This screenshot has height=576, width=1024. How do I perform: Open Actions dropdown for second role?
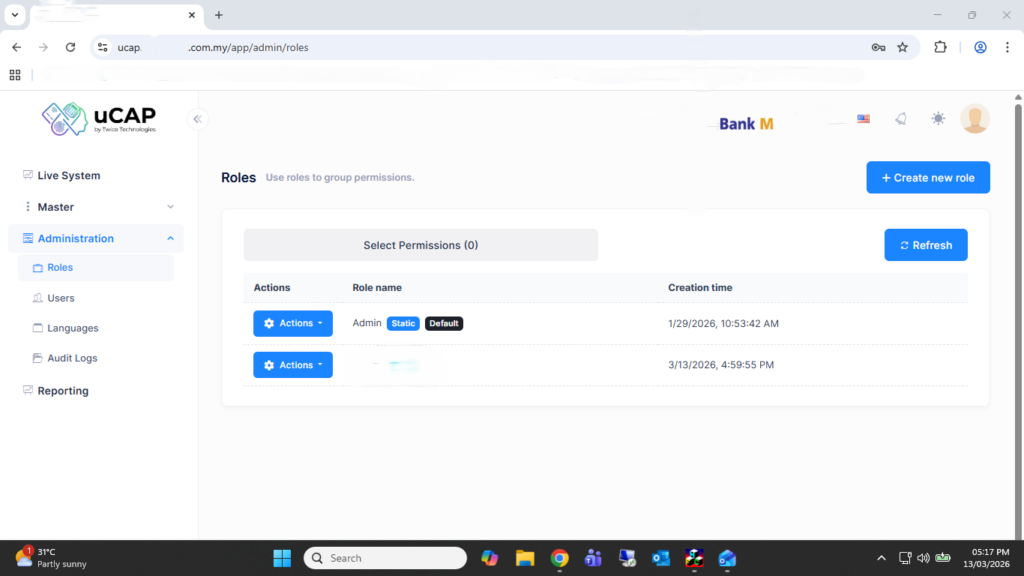(x=292, y=366)
